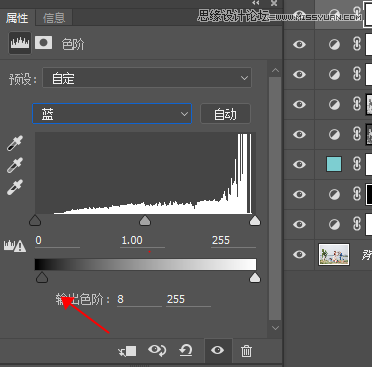
Task: Switch to the 信息 tab
Action: (x=53, y=18)
